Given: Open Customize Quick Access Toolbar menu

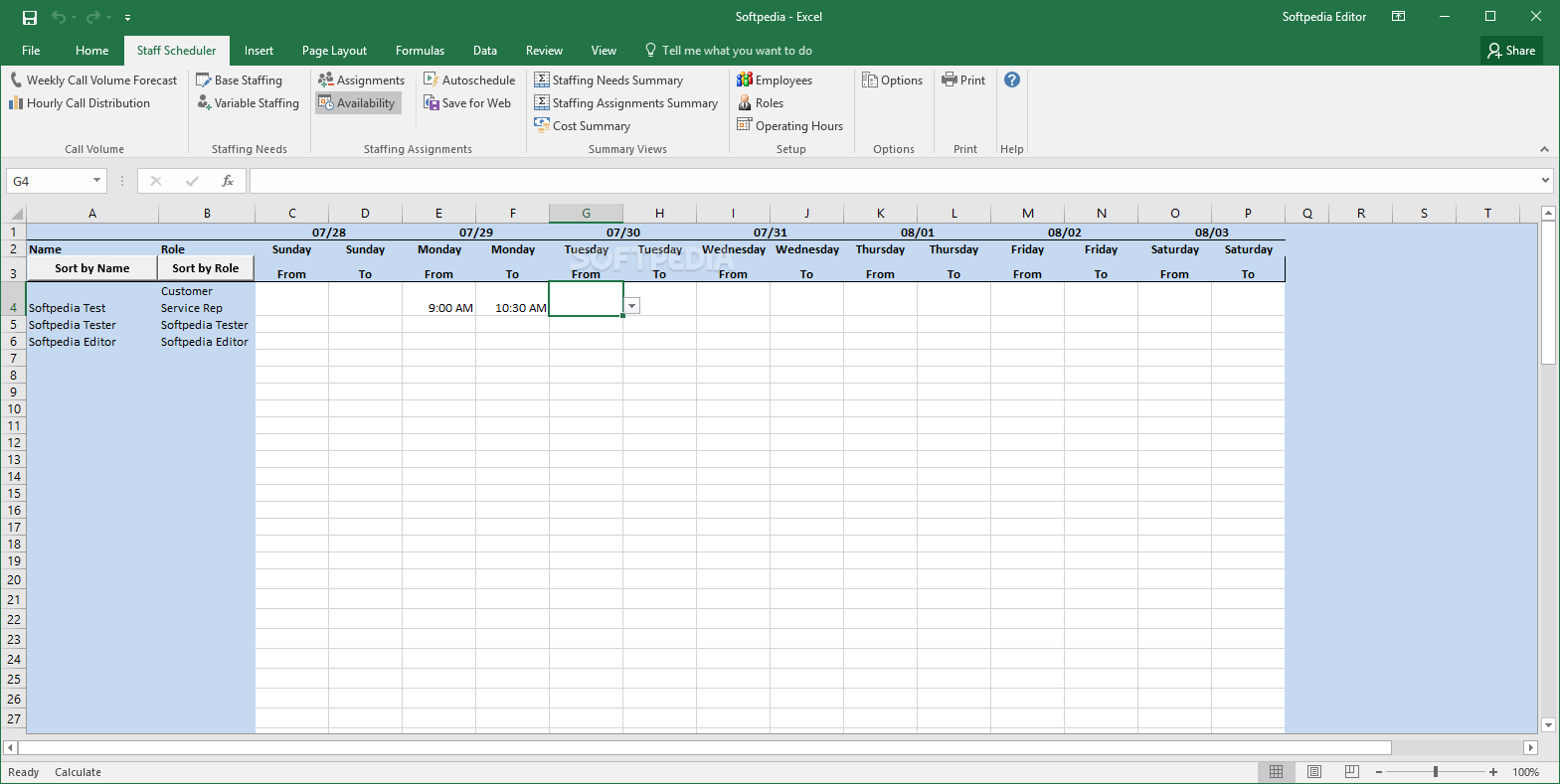Looking at the screenshot, I should pos(127,18).
